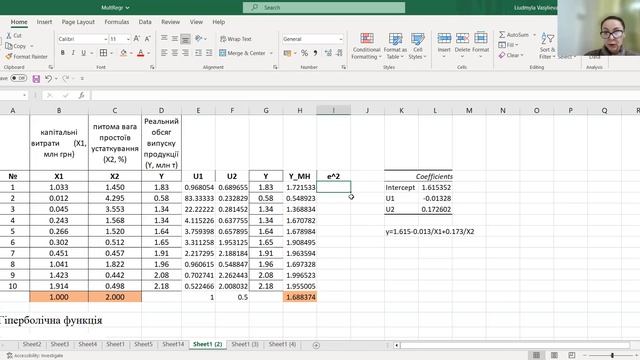The image size is (640, 360).
Task: Open Format as Table menu
Action: tap(395, 46)
